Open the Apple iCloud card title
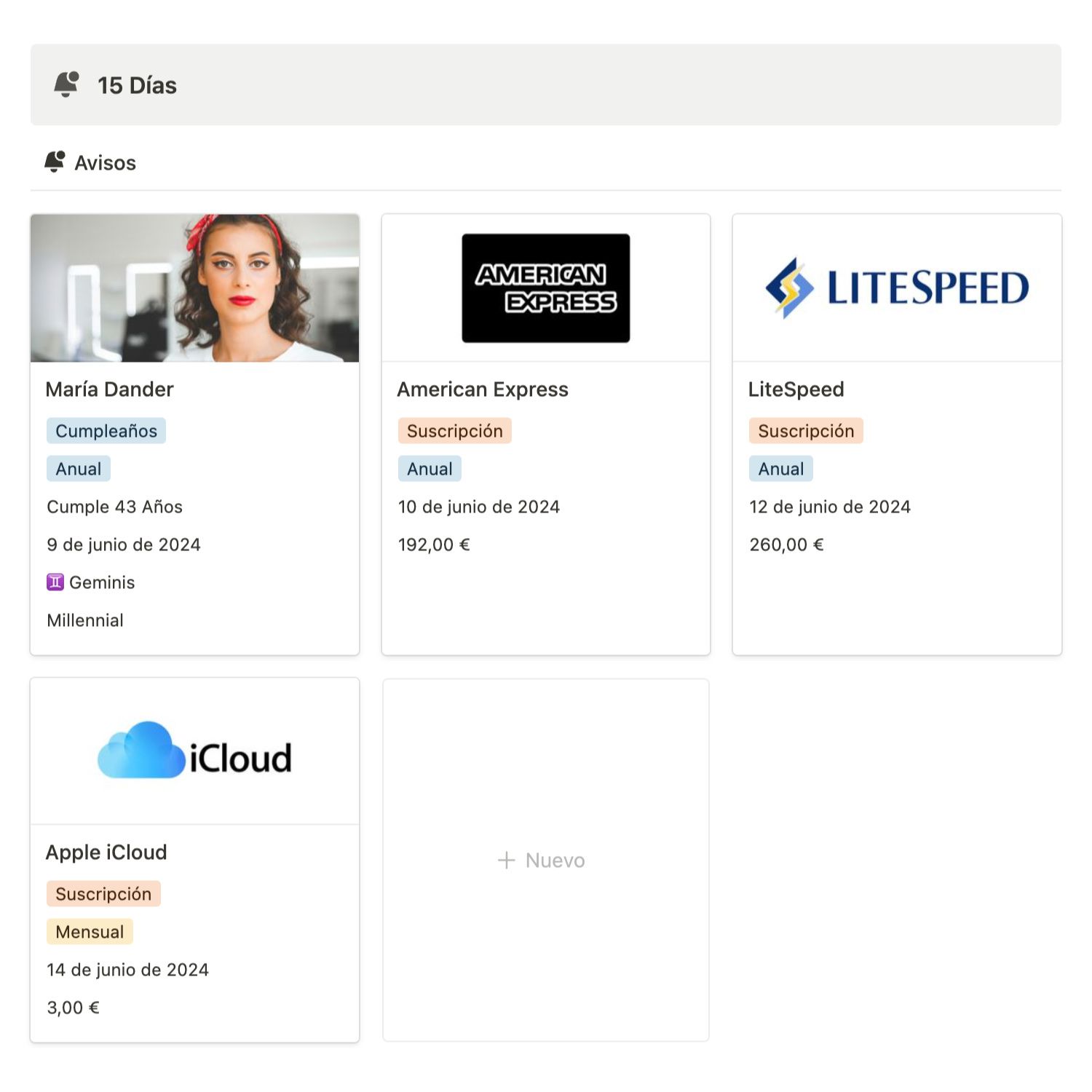Viewport: 1092px width, 1092px height. pyautogui.click(x=106, y=852)
